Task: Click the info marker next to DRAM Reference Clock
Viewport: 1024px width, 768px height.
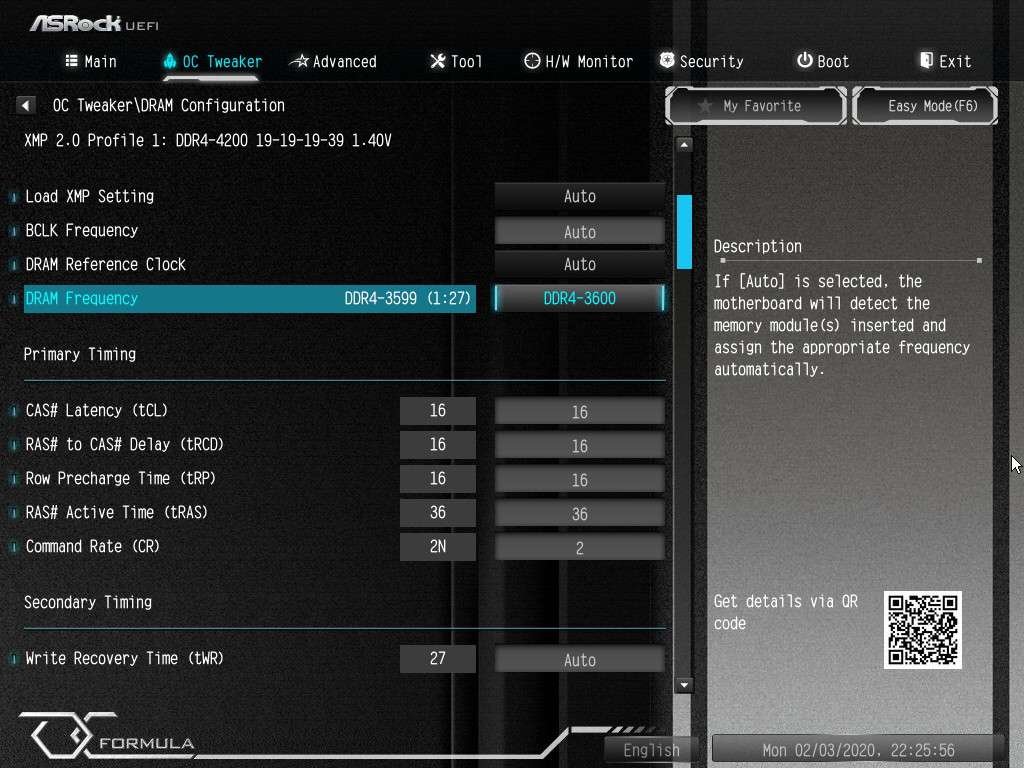Action: pyautogui.click(x=13, y=264)
